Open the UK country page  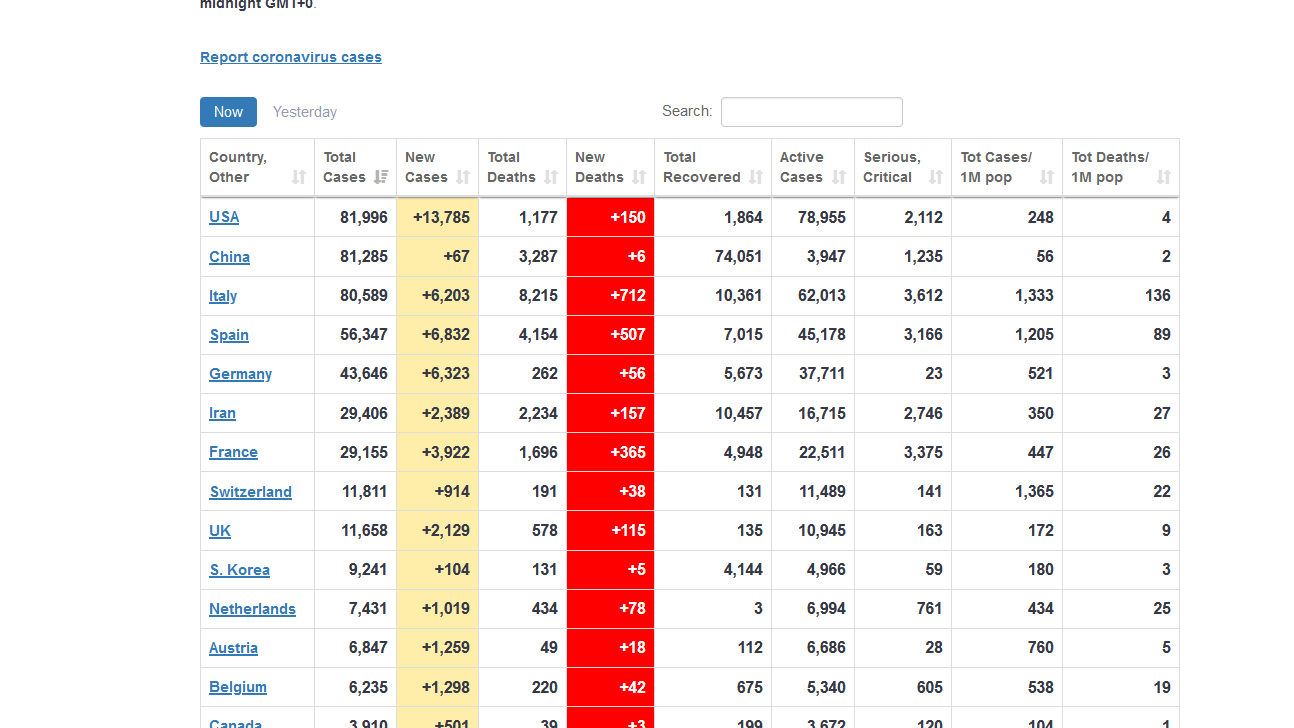point(220,531)
